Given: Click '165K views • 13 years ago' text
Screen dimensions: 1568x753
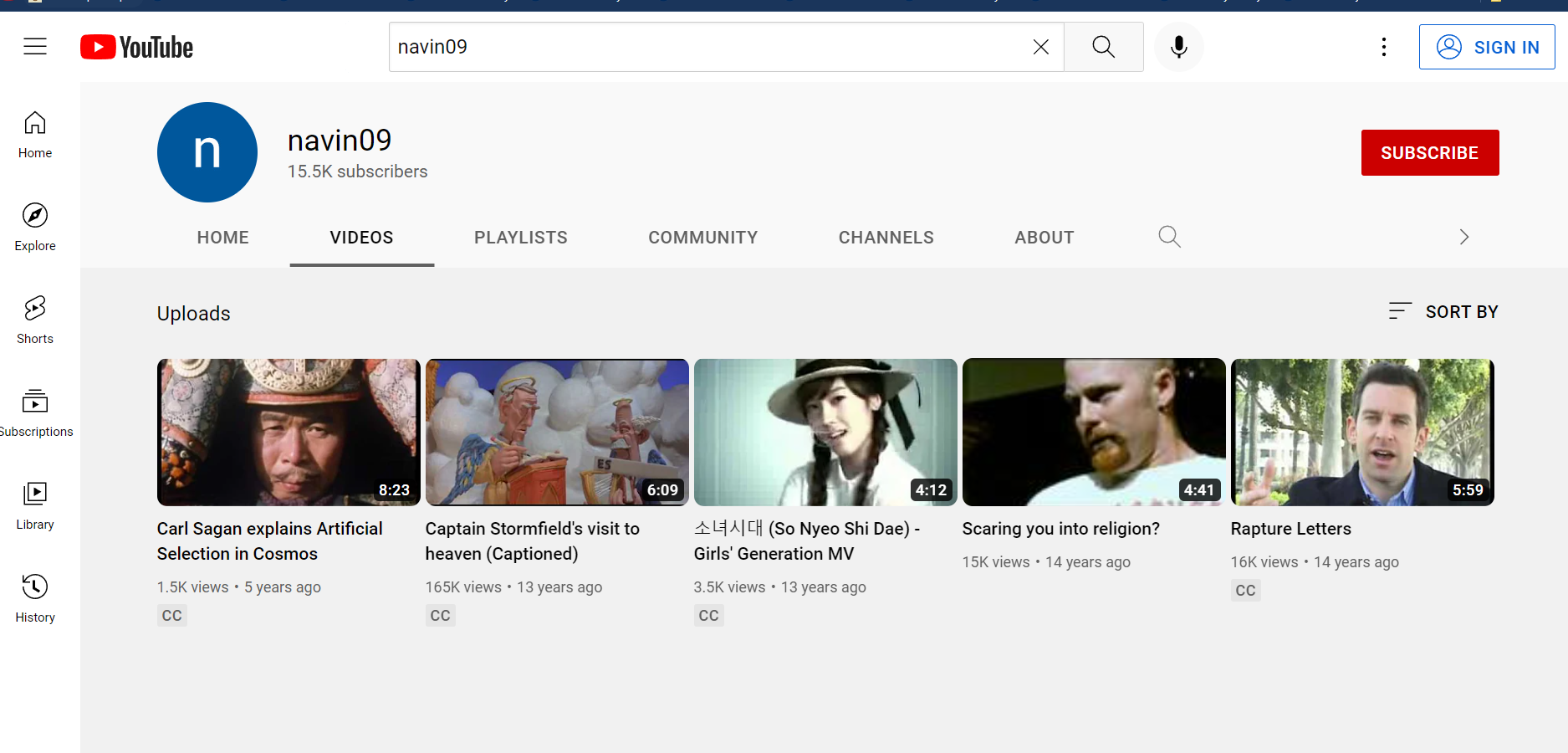Looking at the screenshot, I should tap(513, 587).
